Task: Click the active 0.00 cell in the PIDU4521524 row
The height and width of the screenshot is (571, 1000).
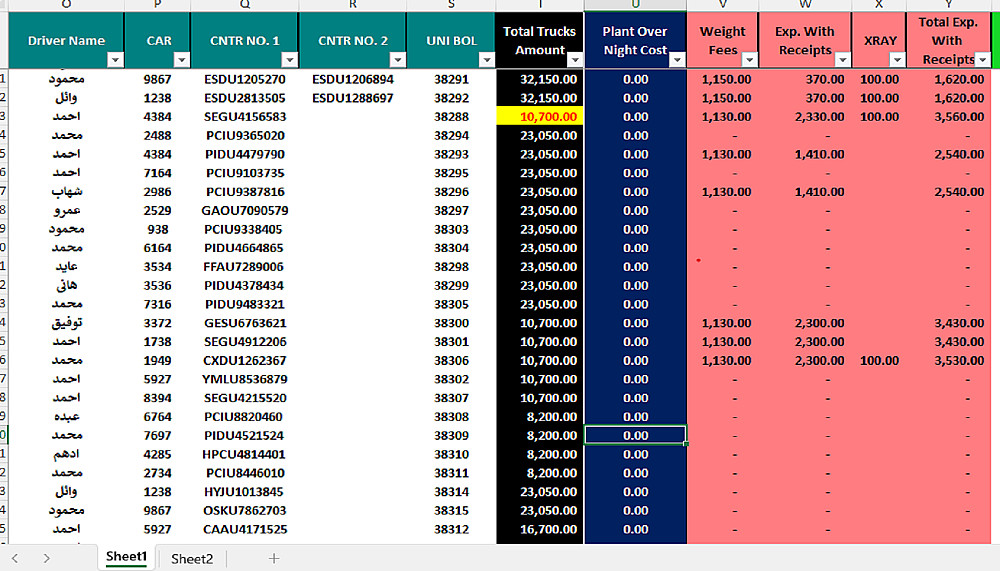Action: [x=635, y=435]
